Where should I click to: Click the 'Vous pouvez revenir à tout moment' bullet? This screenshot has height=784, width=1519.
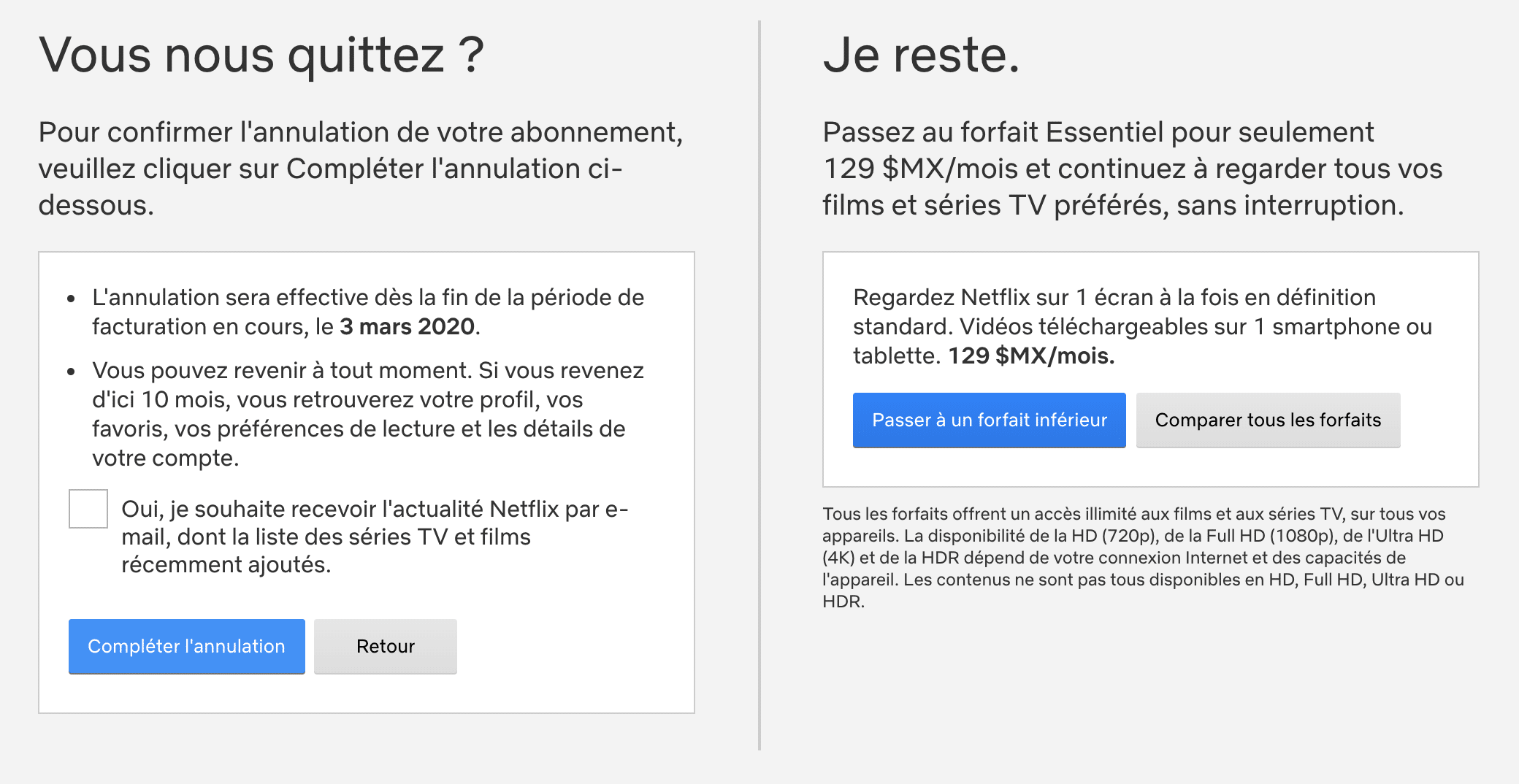point(368,414)
